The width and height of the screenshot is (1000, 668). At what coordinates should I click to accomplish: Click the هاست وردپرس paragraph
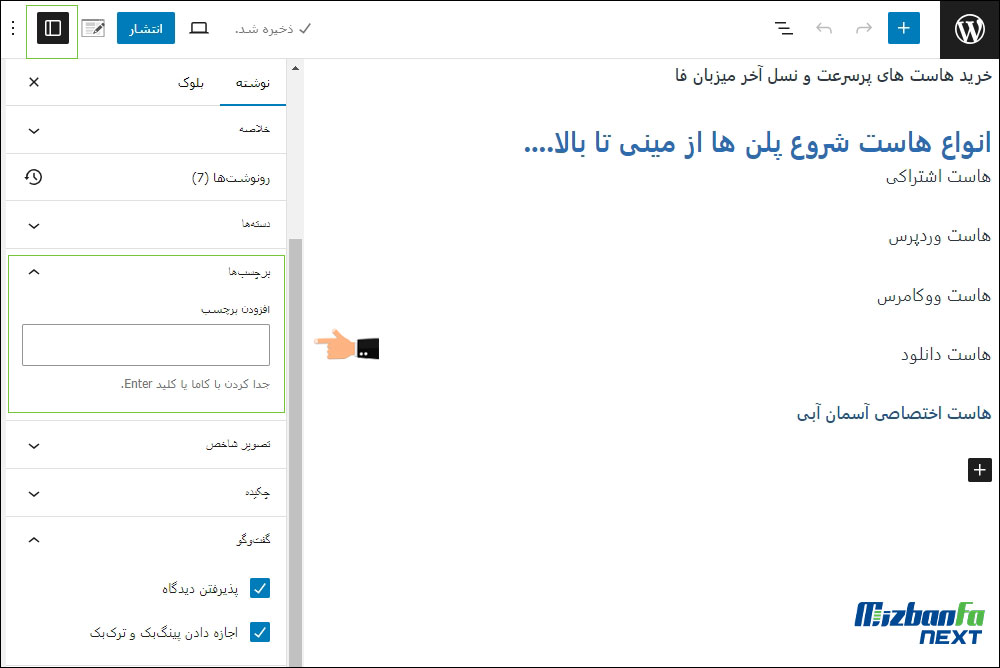pyautogui.click(x=939, y=236)
